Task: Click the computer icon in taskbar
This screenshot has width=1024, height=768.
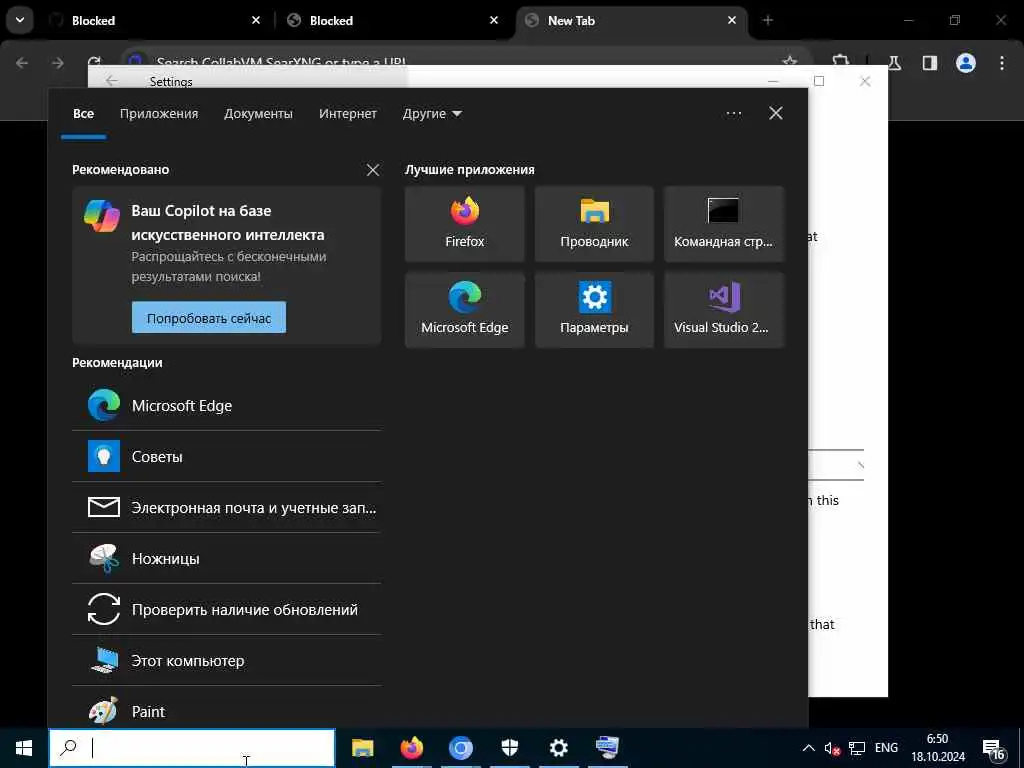Action: (x=607, y=748)
